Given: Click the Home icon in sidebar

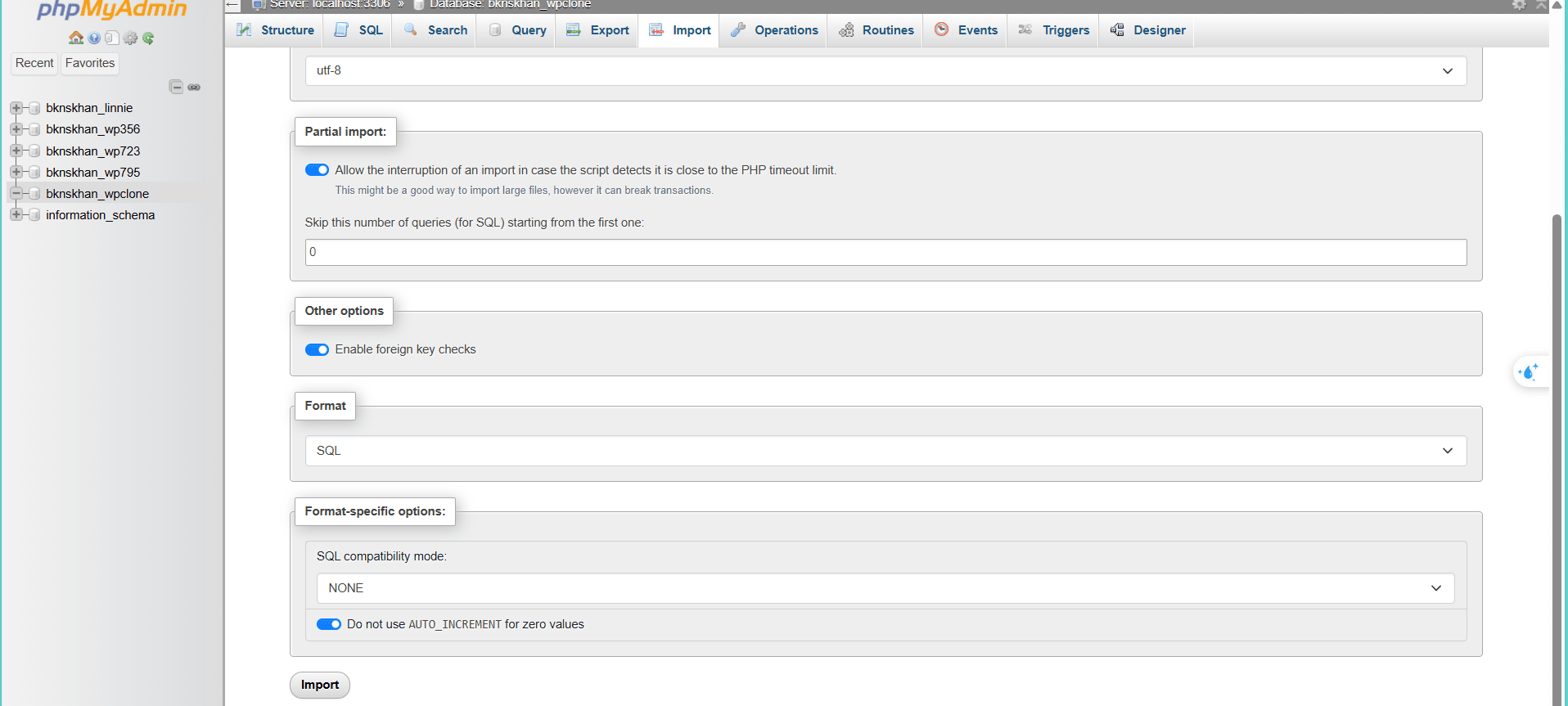Looking at the screenshot, I should click(76, 38).
